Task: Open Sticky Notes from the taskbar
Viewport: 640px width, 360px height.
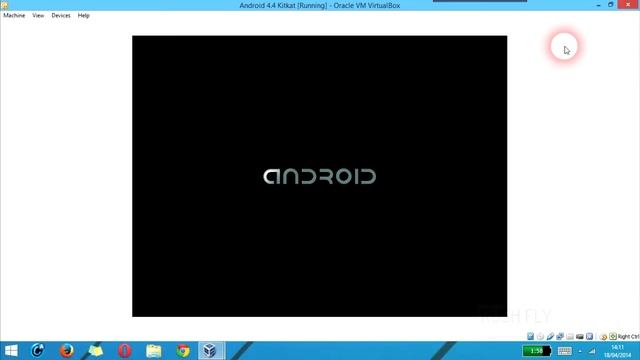Action: (x=96, y=351)
